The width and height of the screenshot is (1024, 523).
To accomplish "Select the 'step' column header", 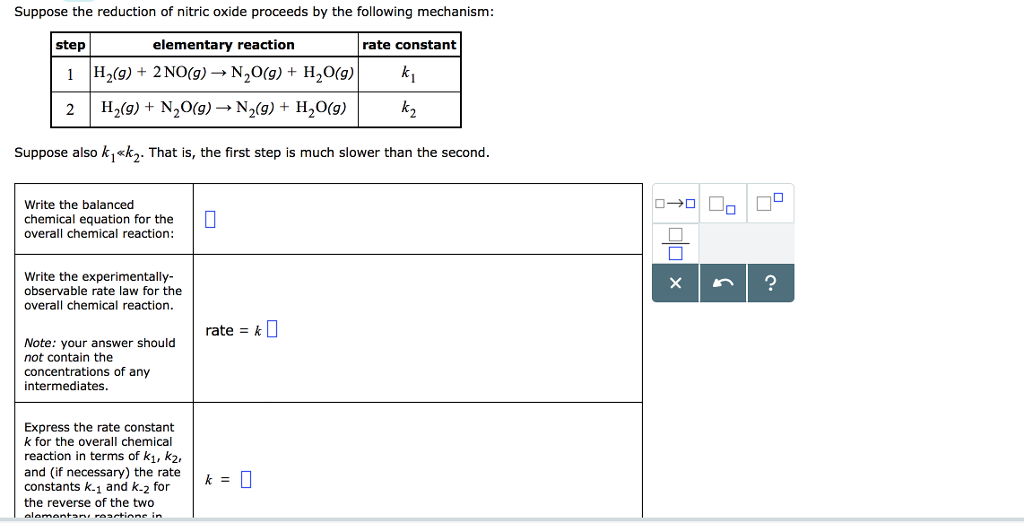I will point(70,44).
